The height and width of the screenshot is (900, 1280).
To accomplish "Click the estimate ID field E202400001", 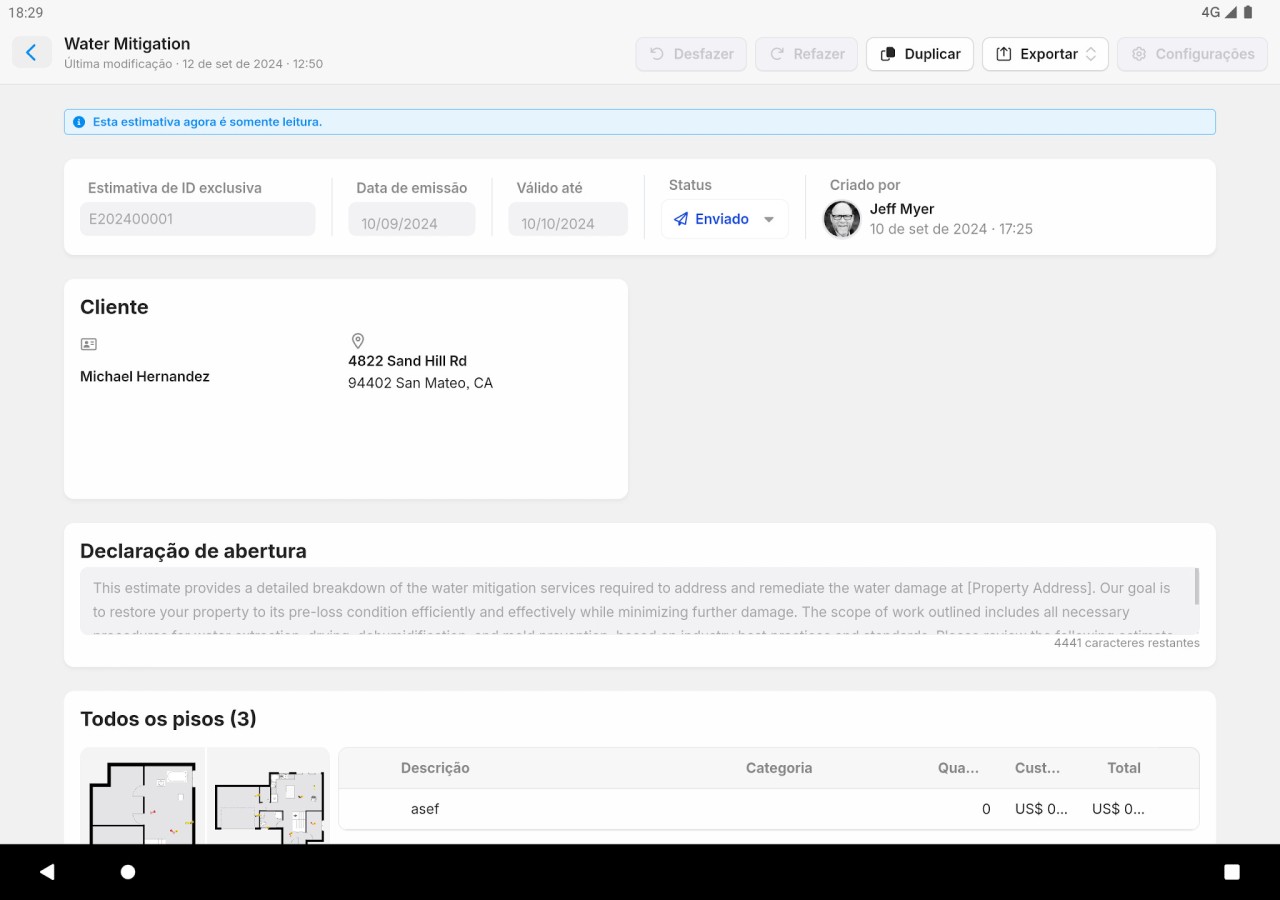I will pos(197,219).
